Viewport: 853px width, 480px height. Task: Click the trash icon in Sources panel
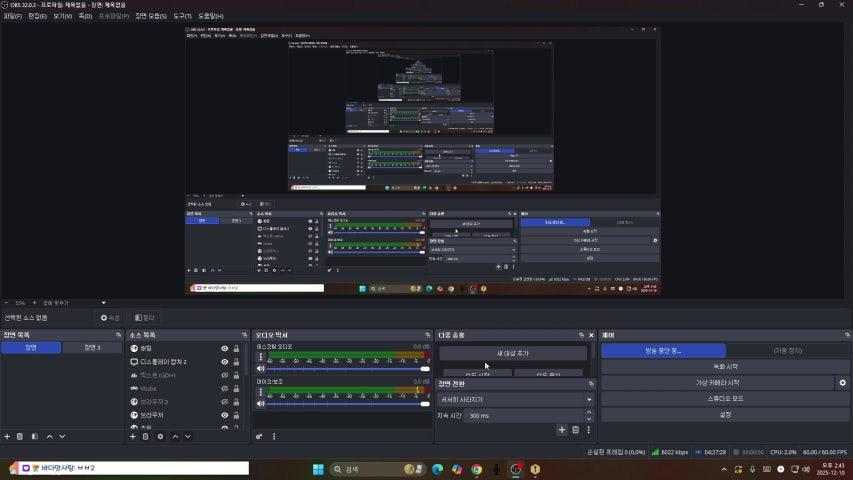click(145, 436)
